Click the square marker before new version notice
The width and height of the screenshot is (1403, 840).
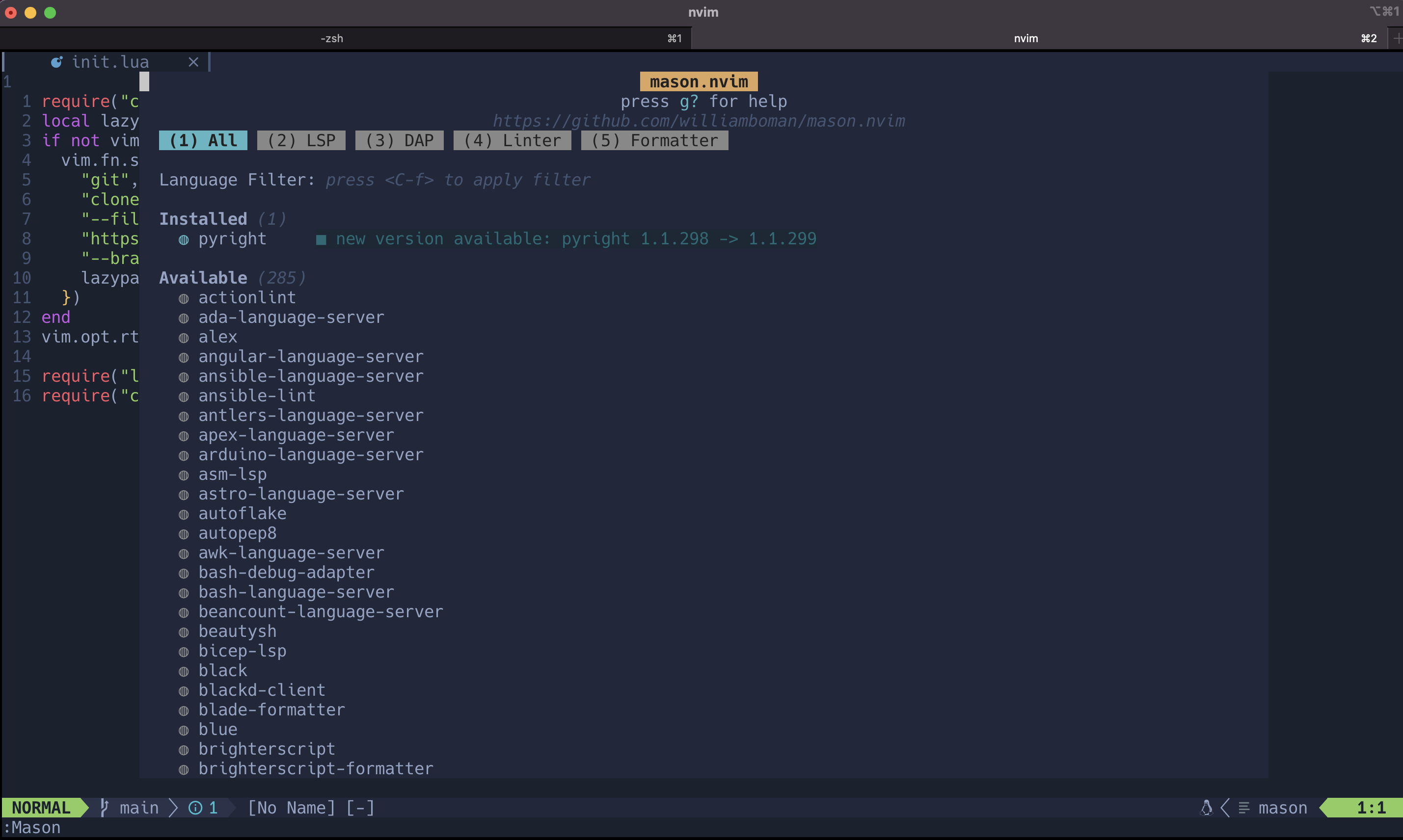tap(321, 239)
